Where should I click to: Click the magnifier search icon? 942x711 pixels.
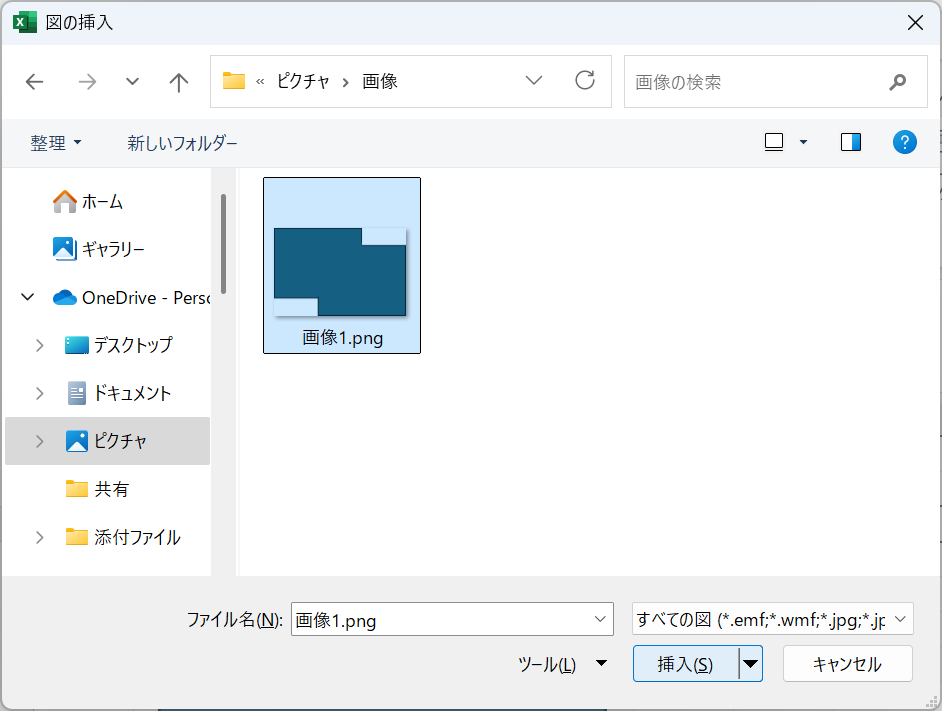[x=898, y=82]
